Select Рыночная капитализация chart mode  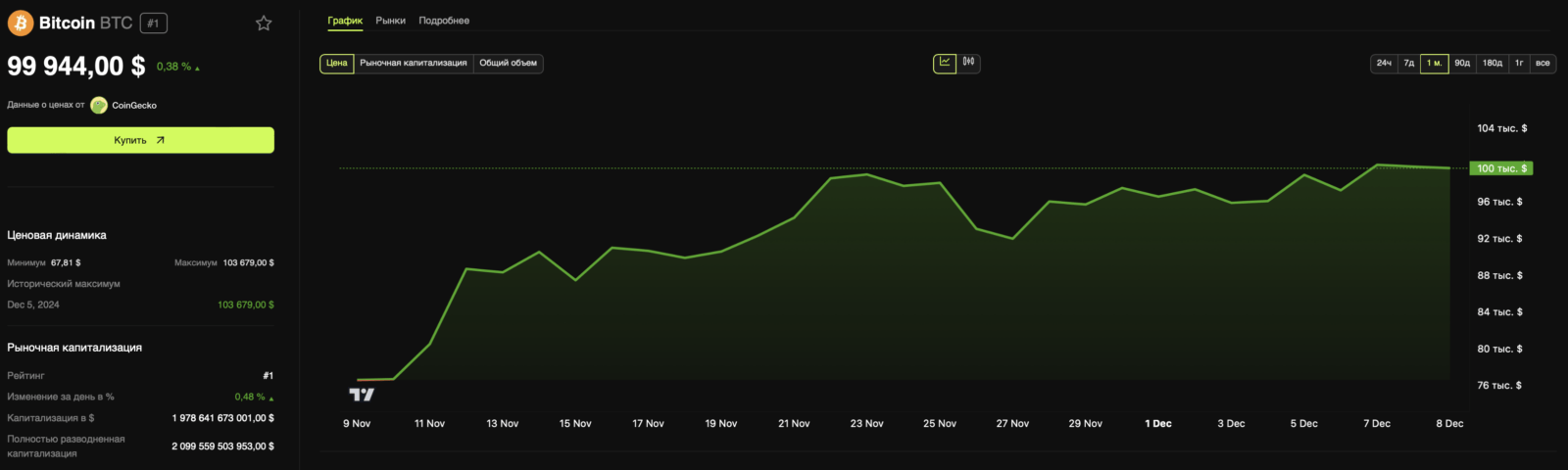click(414, 64)
